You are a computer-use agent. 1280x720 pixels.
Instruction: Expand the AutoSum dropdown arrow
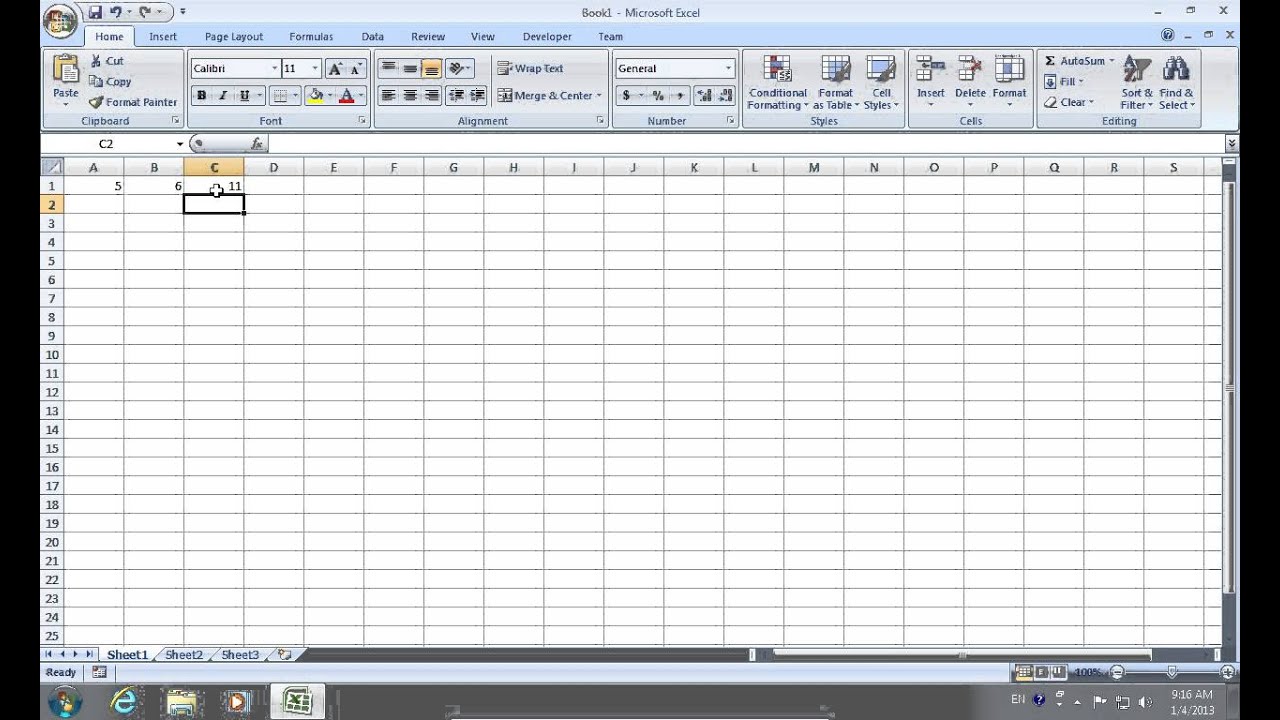click(x=1111, y=61)
